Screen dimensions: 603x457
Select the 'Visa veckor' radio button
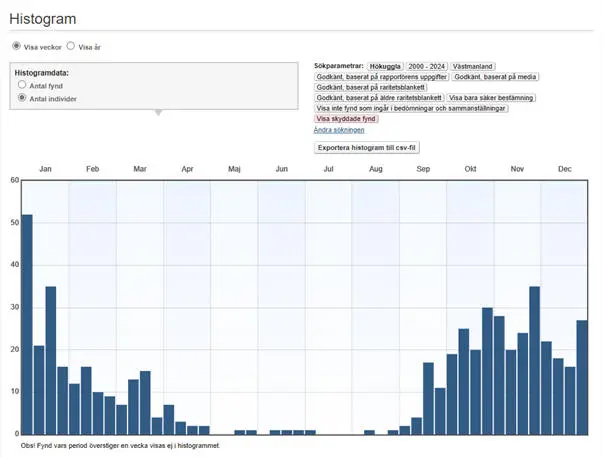pos(17,46)
